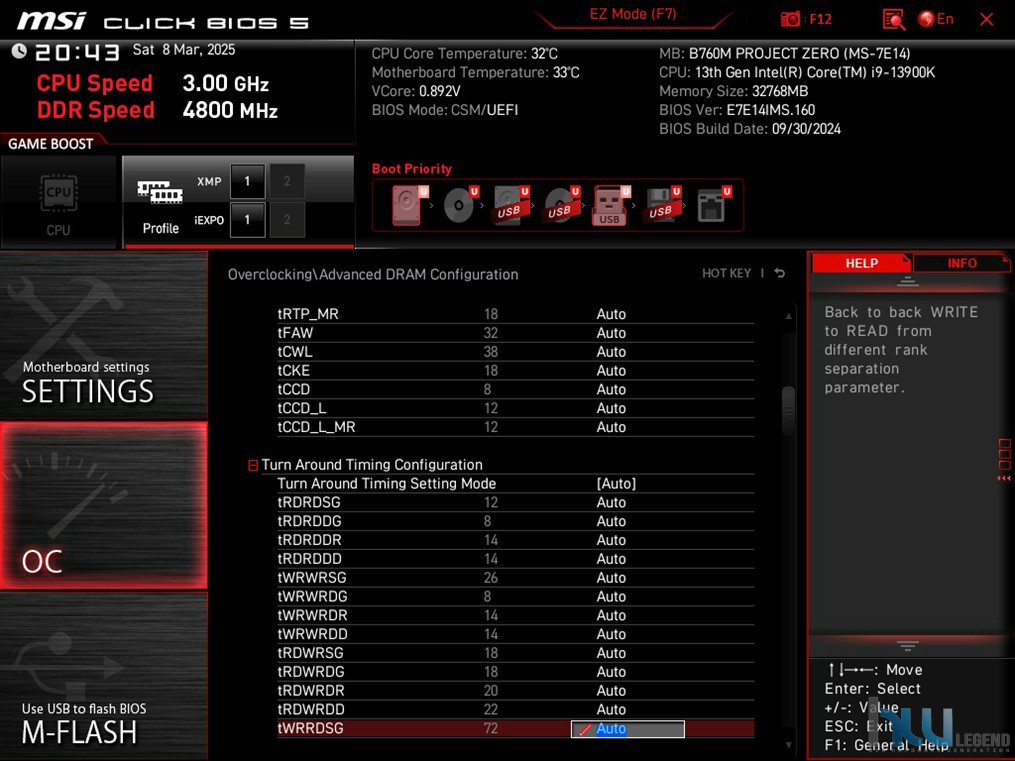
Task: Select the tRDWRDG row
Action: [x=516, y=671]
